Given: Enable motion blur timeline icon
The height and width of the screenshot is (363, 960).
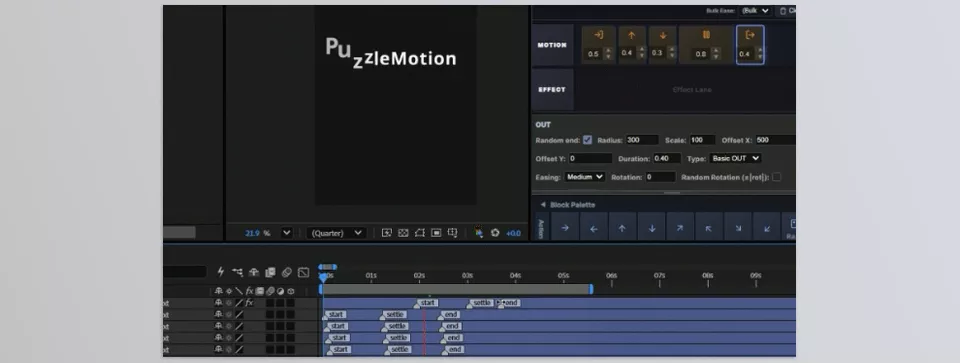Looking at the screenshot, I should coord(286,272).
